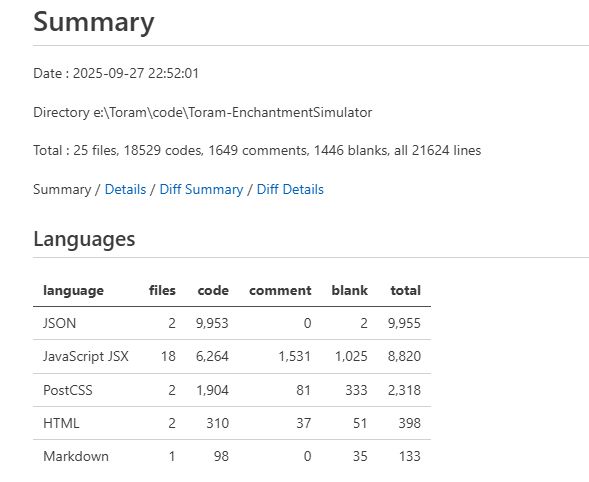
Task: Click the code column header
Action: pyautogui.click(x=213, y=290)
